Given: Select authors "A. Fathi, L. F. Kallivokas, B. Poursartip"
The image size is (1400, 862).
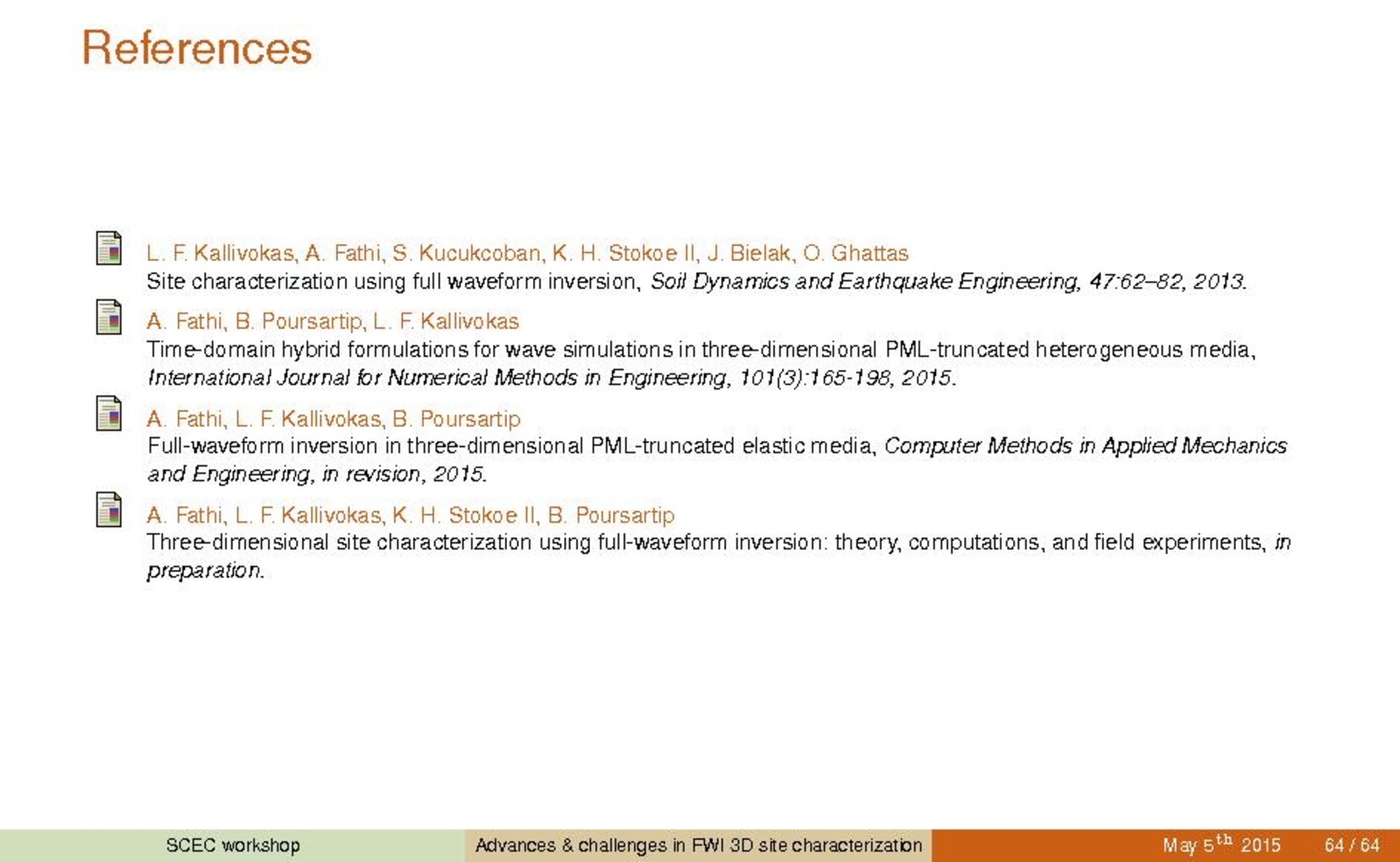Looking at the screenshot, I should click(x=333, y=419).
